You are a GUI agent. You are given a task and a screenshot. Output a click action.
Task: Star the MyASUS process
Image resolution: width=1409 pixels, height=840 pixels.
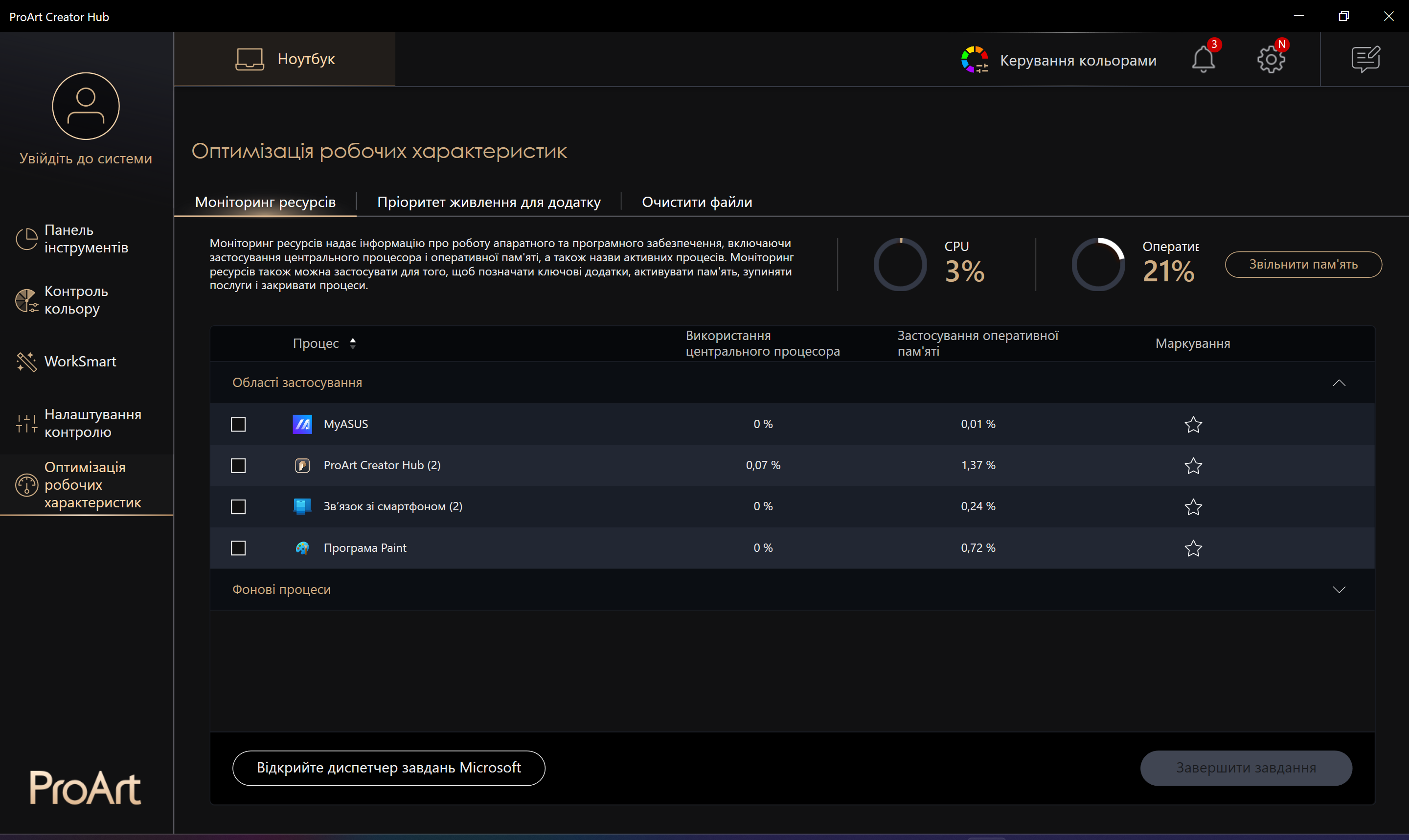pos(1193,425)
